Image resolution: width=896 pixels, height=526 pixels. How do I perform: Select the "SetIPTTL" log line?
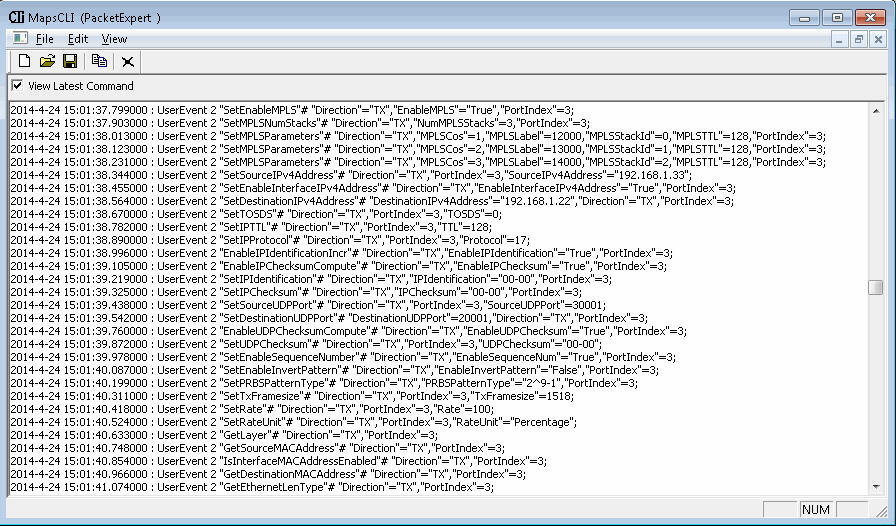251,227
